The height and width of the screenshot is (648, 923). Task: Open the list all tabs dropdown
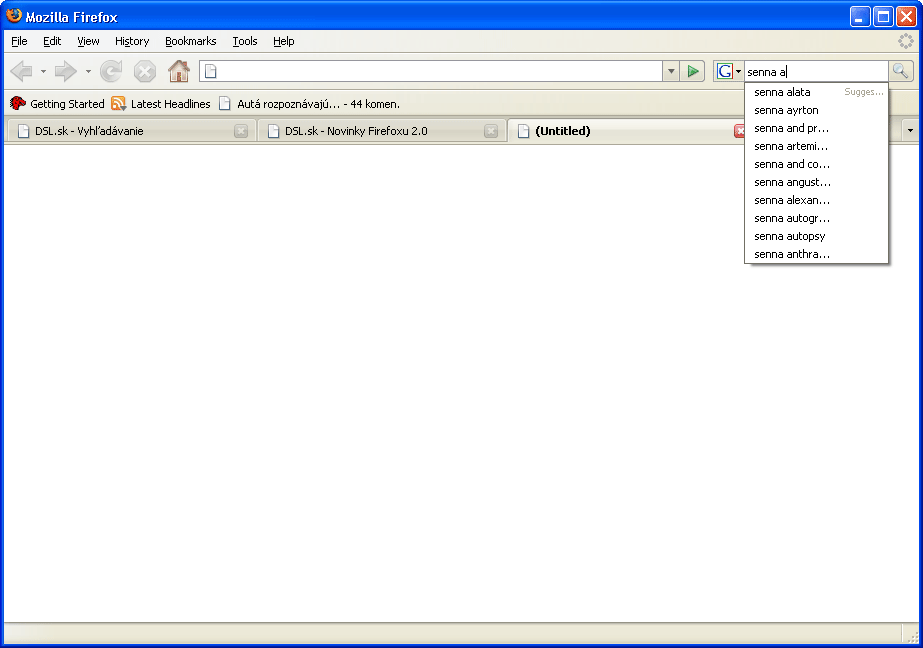pyautogui.click(x=910, y=131)
